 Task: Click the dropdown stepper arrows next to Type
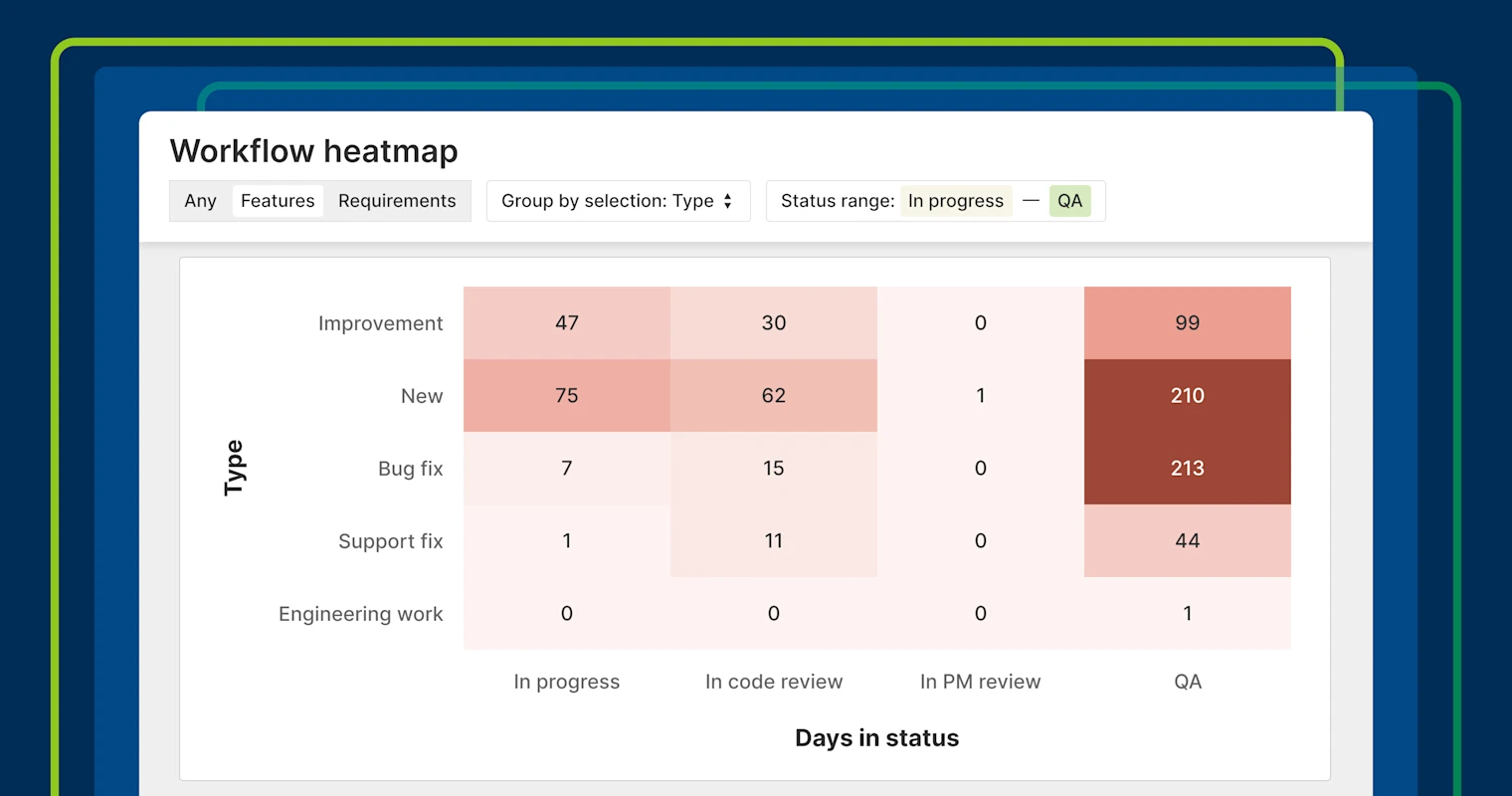[729, 201]
